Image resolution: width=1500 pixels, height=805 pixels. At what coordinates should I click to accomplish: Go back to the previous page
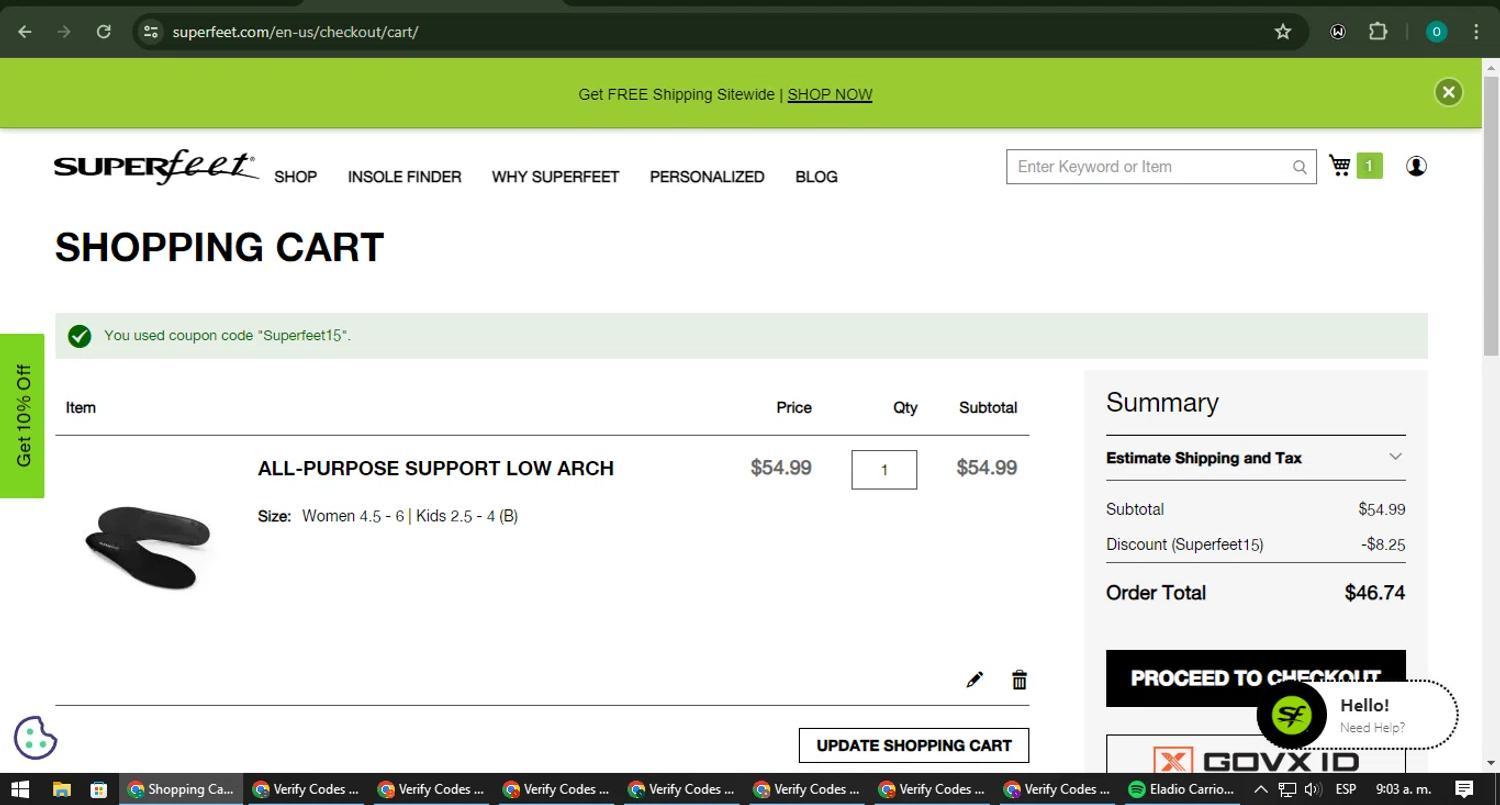[25, 32]
